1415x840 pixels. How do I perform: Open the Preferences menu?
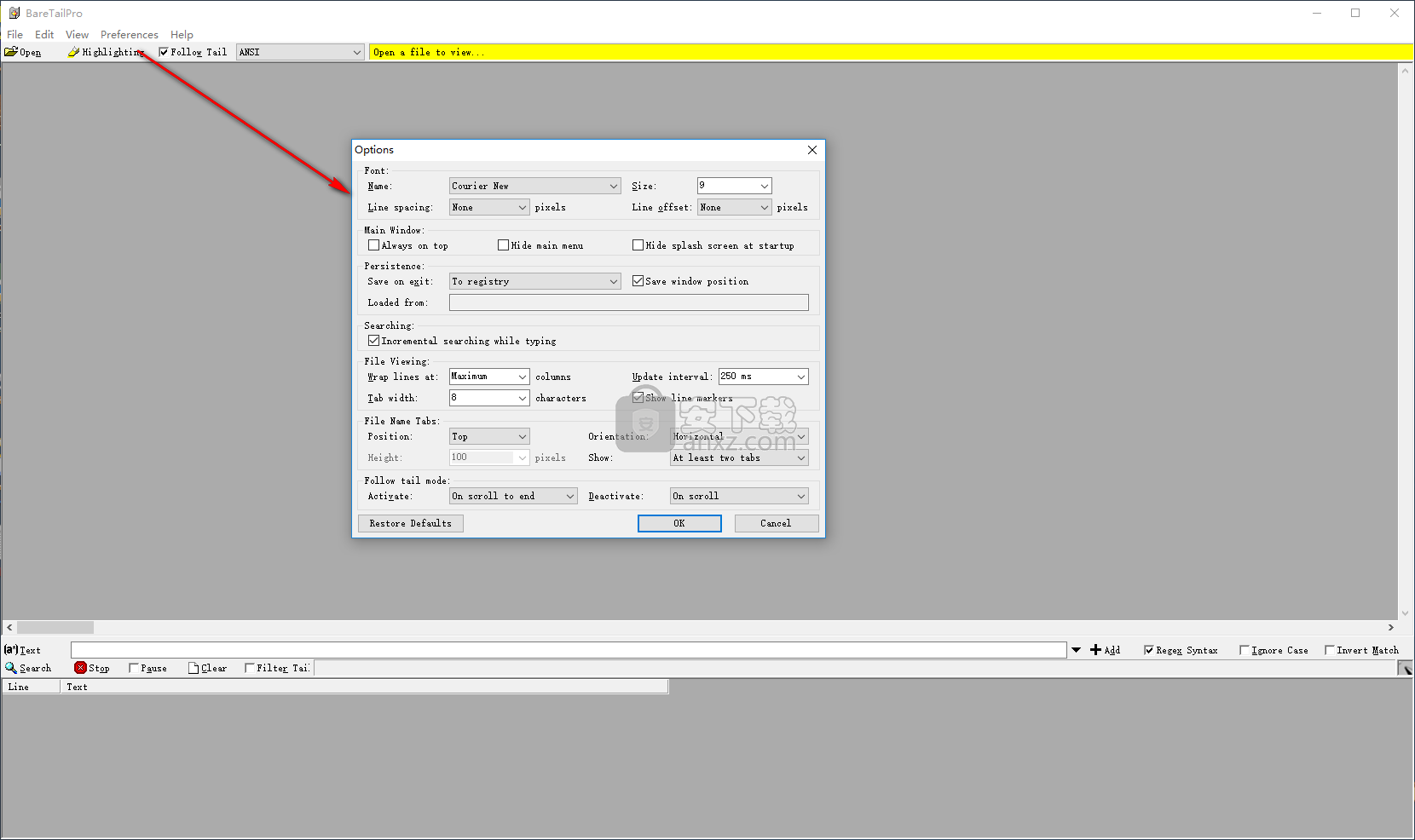[130, 35]
